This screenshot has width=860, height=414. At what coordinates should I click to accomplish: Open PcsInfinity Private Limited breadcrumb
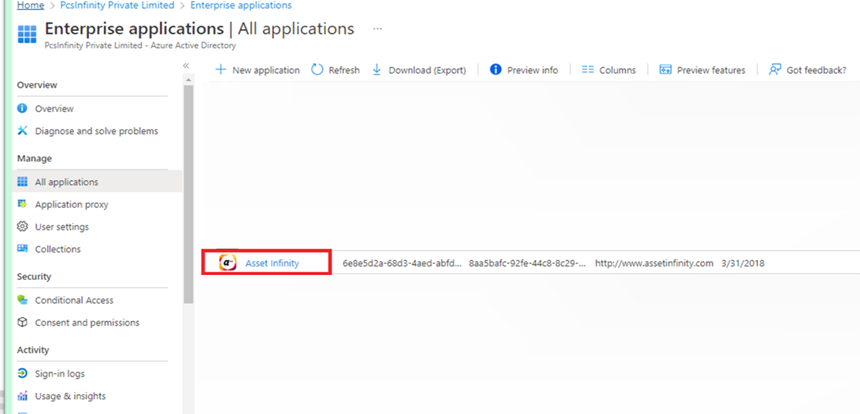coord(117,5)
